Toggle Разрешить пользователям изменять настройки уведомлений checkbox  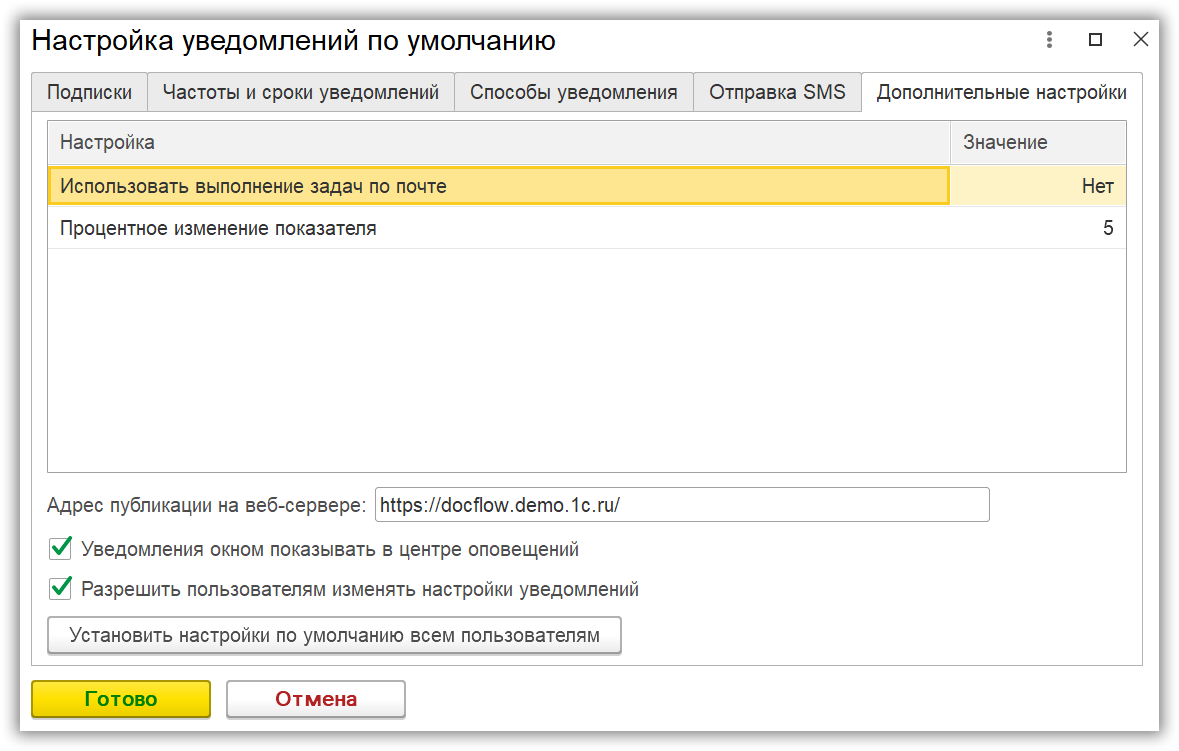coord(61,588)
